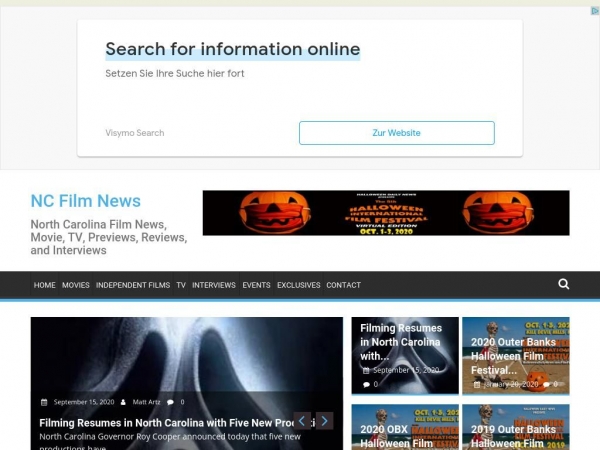Click the September 15, 2020 date in slider
This screenshot has height=450, width=600.
pyautogui.click(x=84, y=402)
